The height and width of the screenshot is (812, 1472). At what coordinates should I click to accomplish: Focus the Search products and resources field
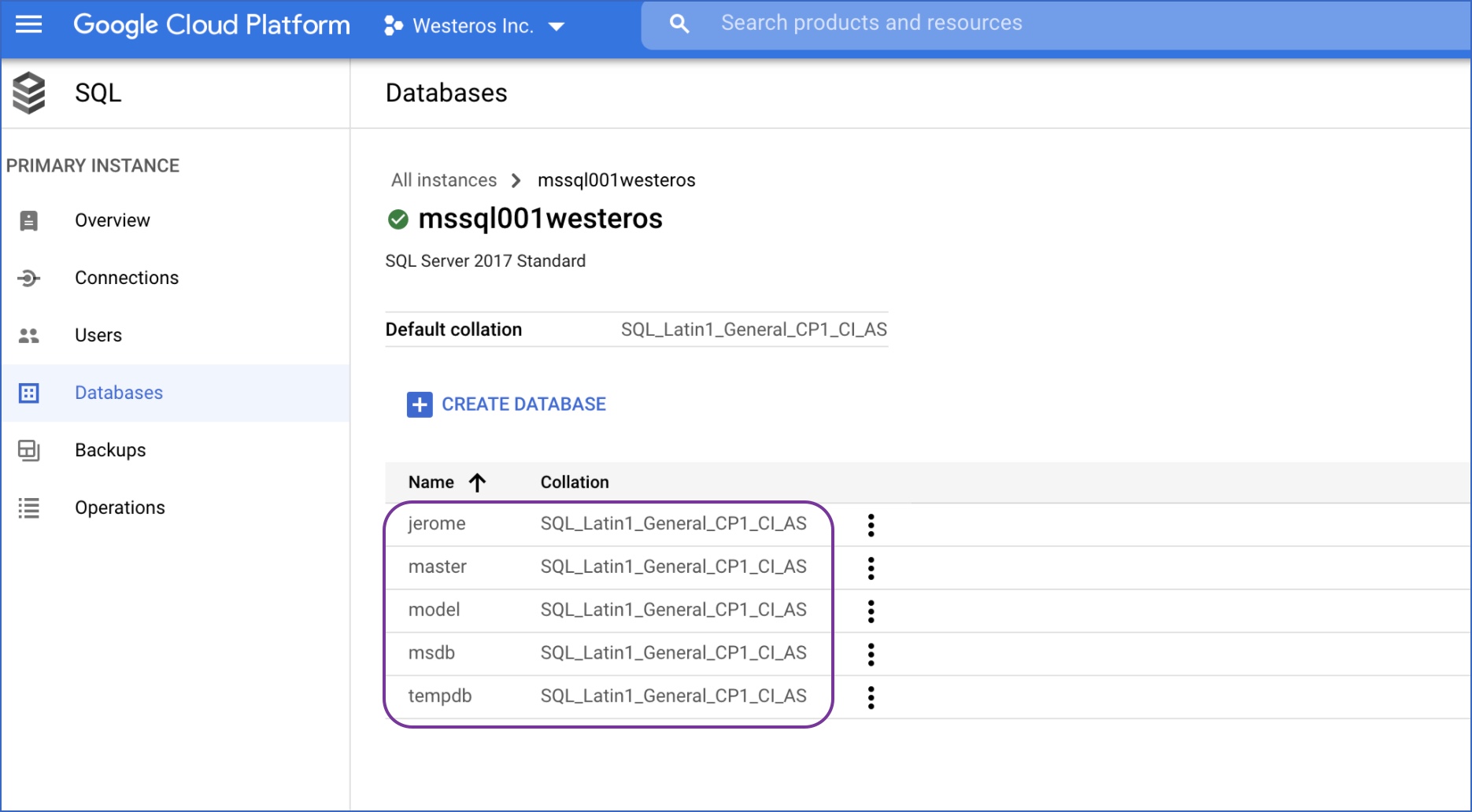pyautogui.click(x=1056, y=24)
